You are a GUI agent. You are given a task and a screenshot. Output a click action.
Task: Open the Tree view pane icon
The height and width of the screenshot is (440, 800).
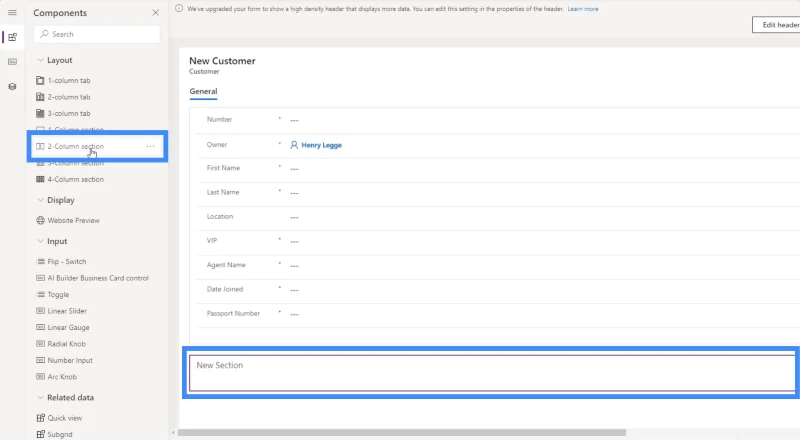pos(12,87)
